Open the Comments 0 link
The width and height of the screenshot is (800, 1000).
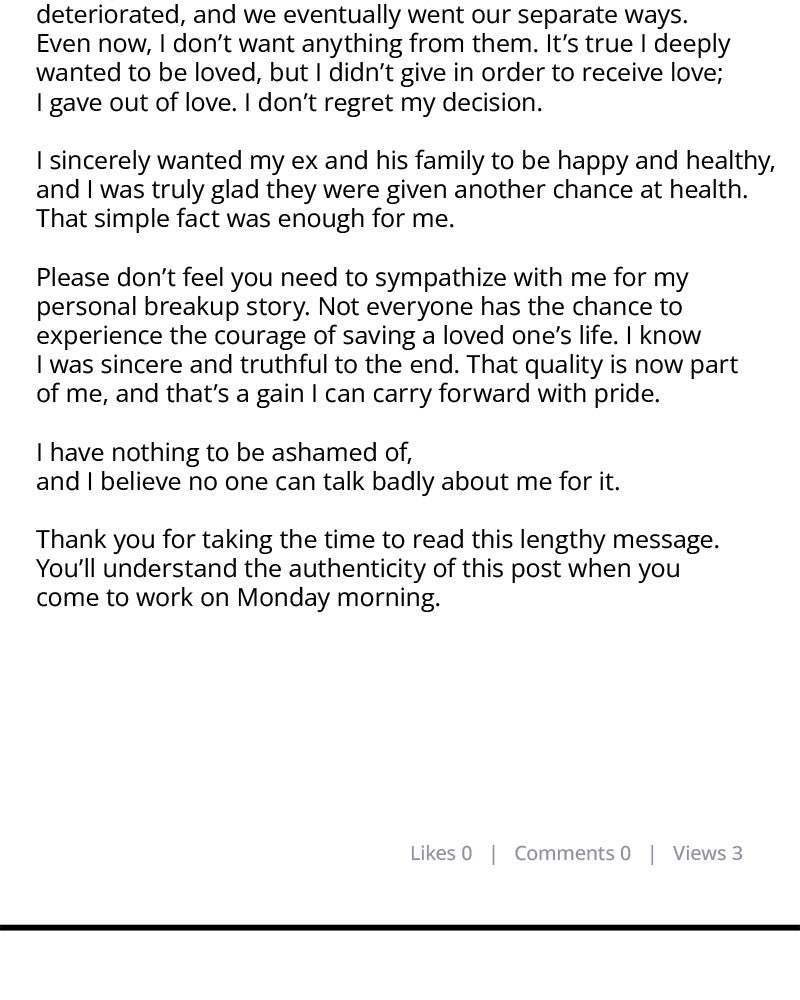(x=572, y=853)
